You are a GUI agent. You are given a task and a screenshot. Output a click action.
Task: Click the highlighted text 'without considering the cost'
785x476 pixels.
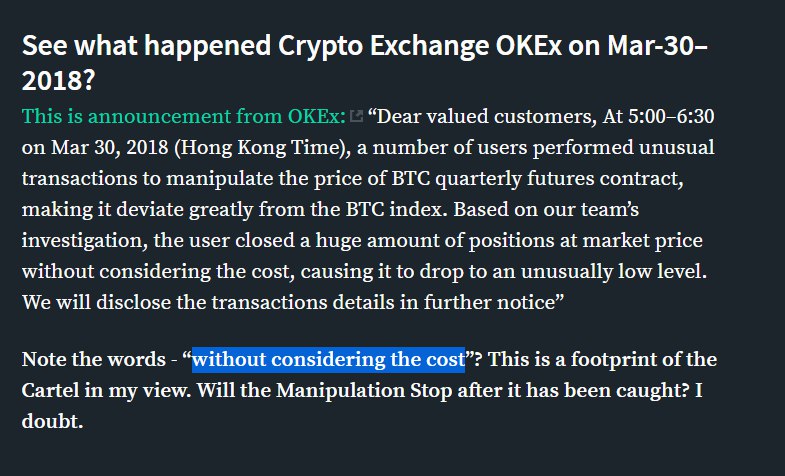(328, 359)
